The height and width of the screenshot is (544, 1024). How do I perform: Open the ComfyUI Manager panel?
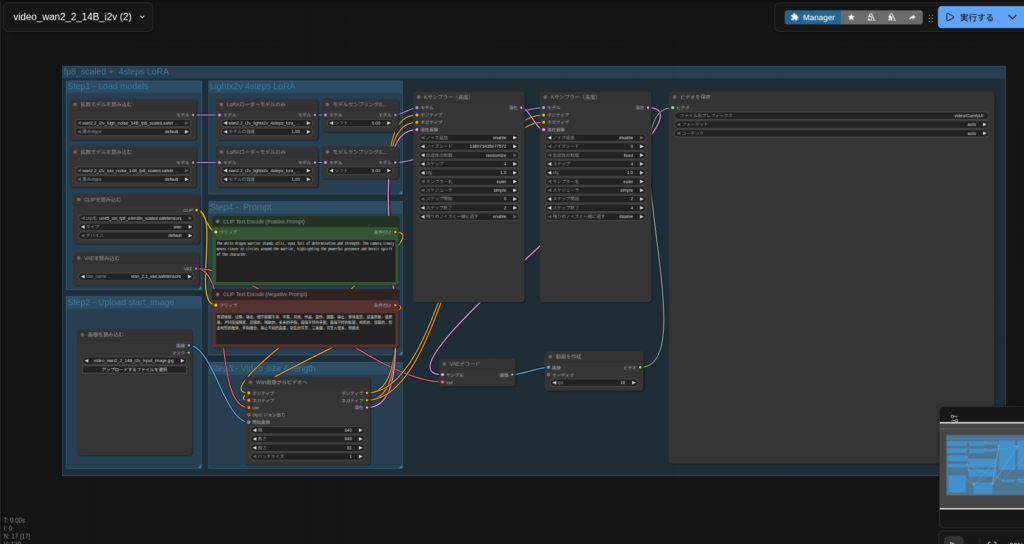[811, 17]
